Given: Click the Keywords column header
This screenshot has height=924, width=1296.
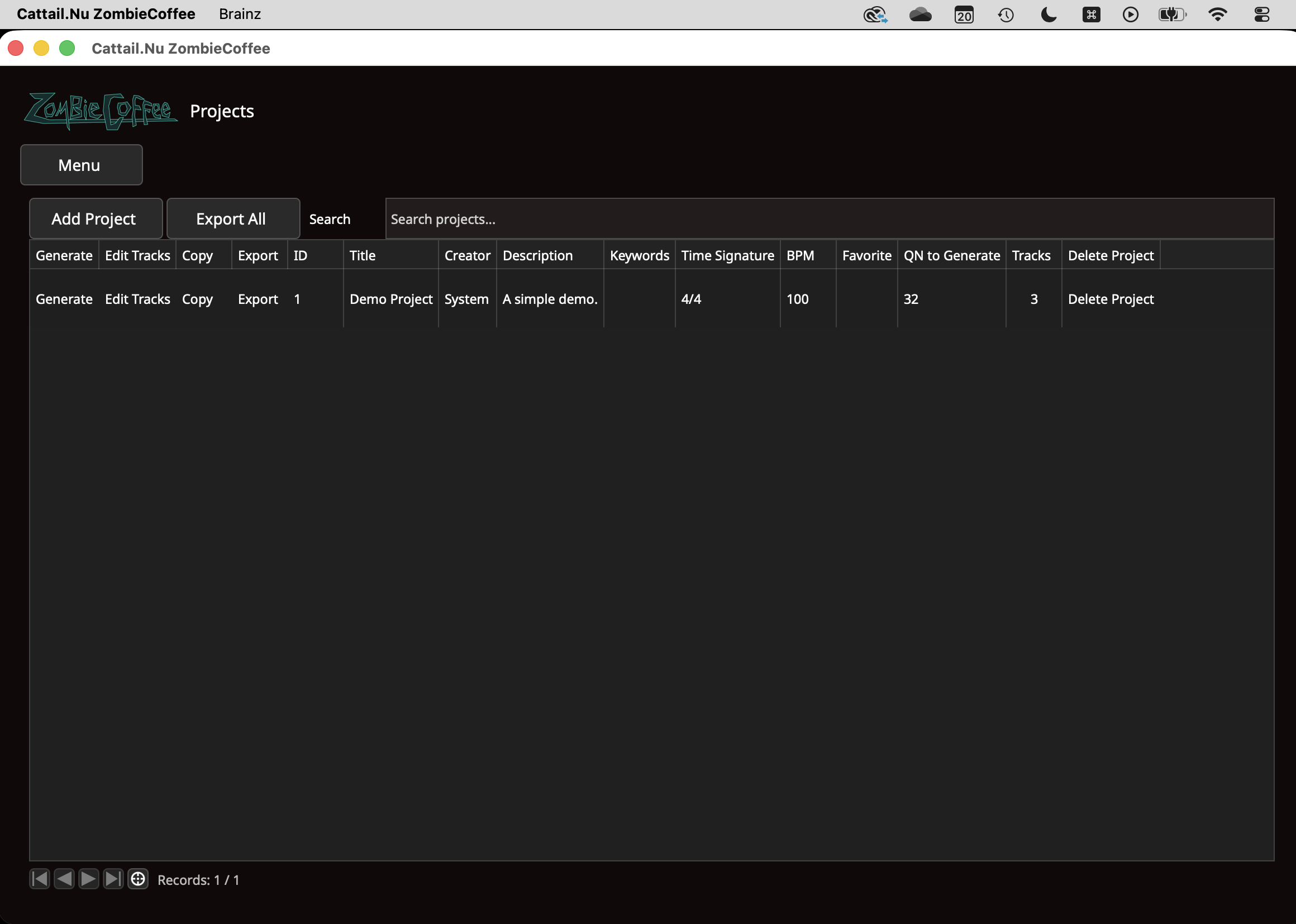Looking at the screenshot, I should click(x=640, y=255).
